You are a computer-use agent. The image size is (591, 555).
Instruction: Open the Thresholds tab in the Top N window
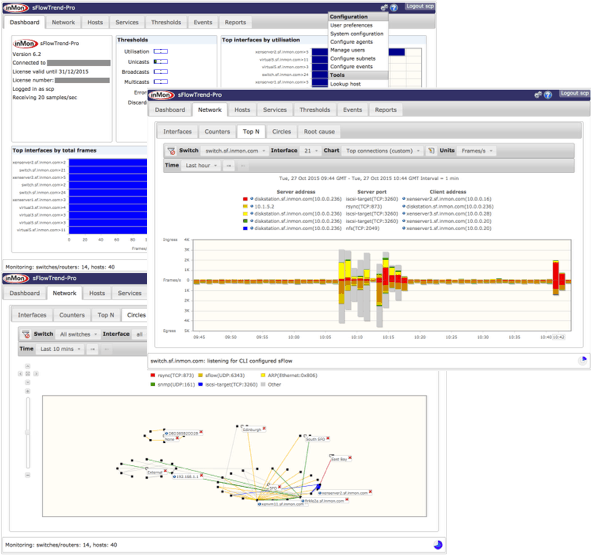[315, 110]
